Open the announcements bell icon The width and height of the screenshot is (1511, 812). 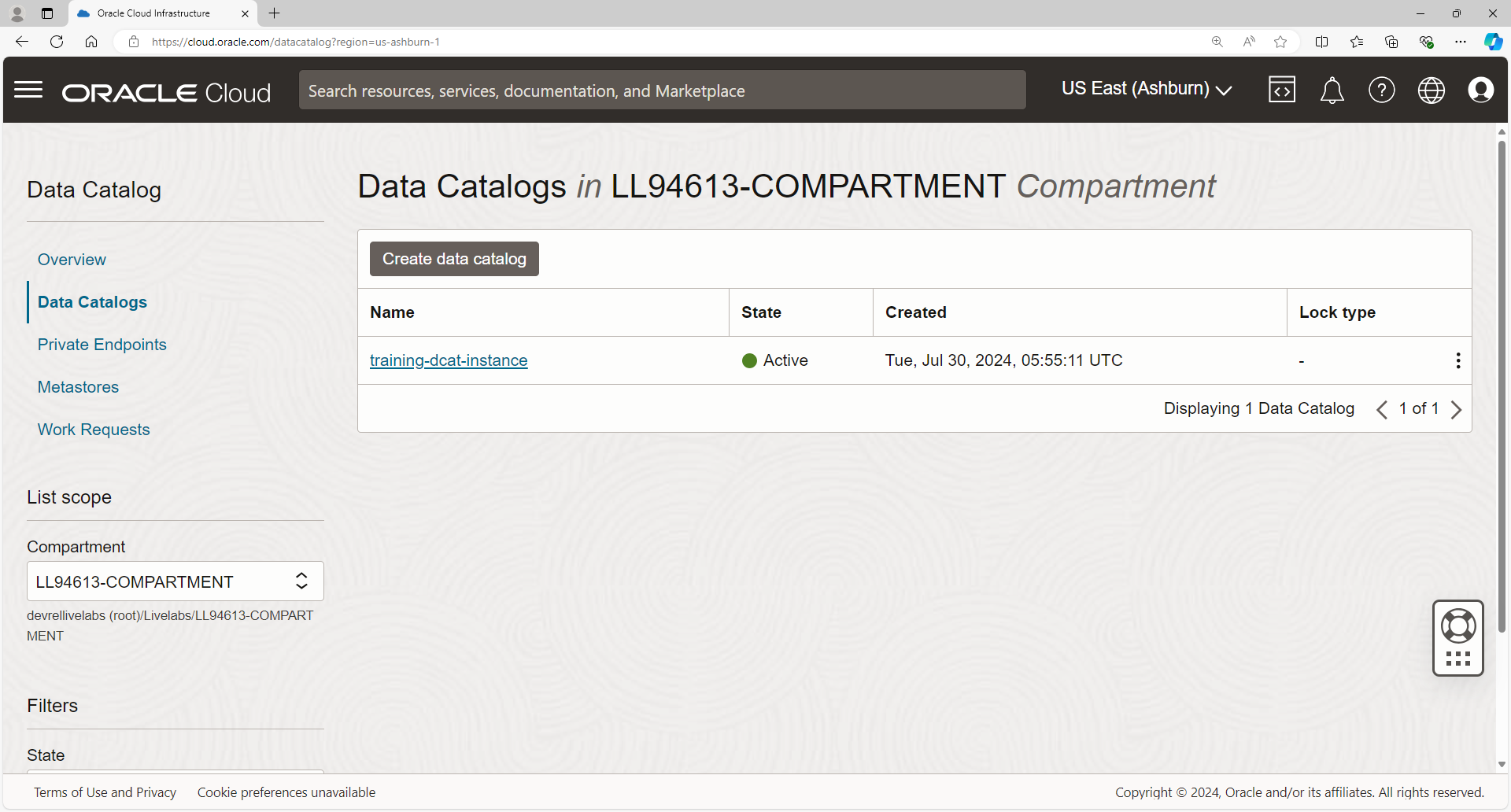tap(1332, 90)
